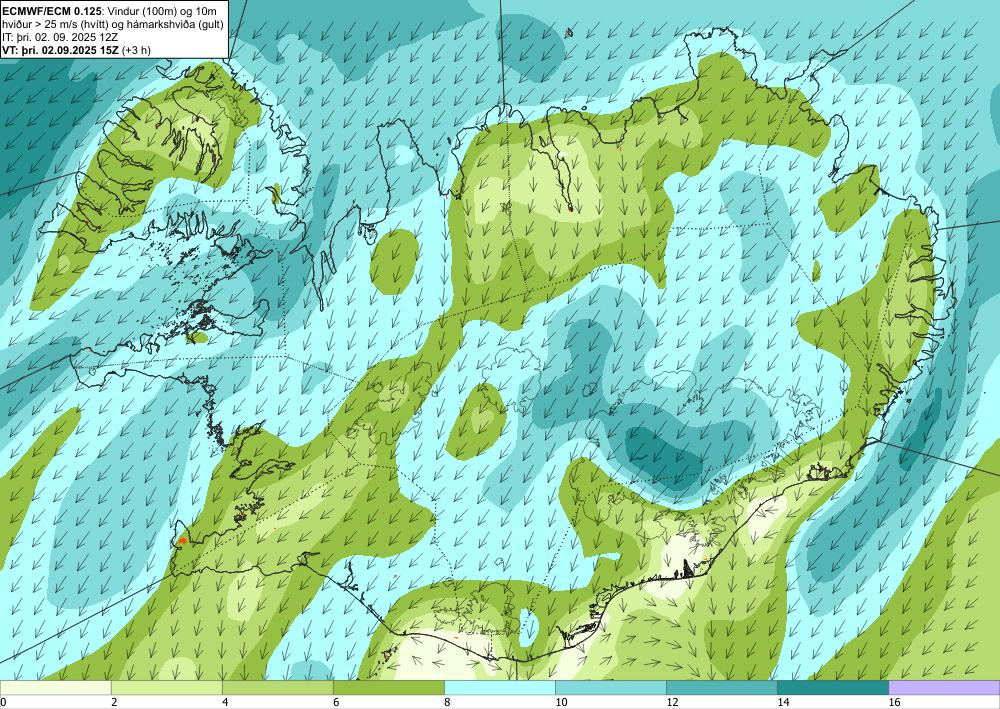Click the legend value label "12"
Screen dimensions: 1000x709
click(x=672, y=702)
